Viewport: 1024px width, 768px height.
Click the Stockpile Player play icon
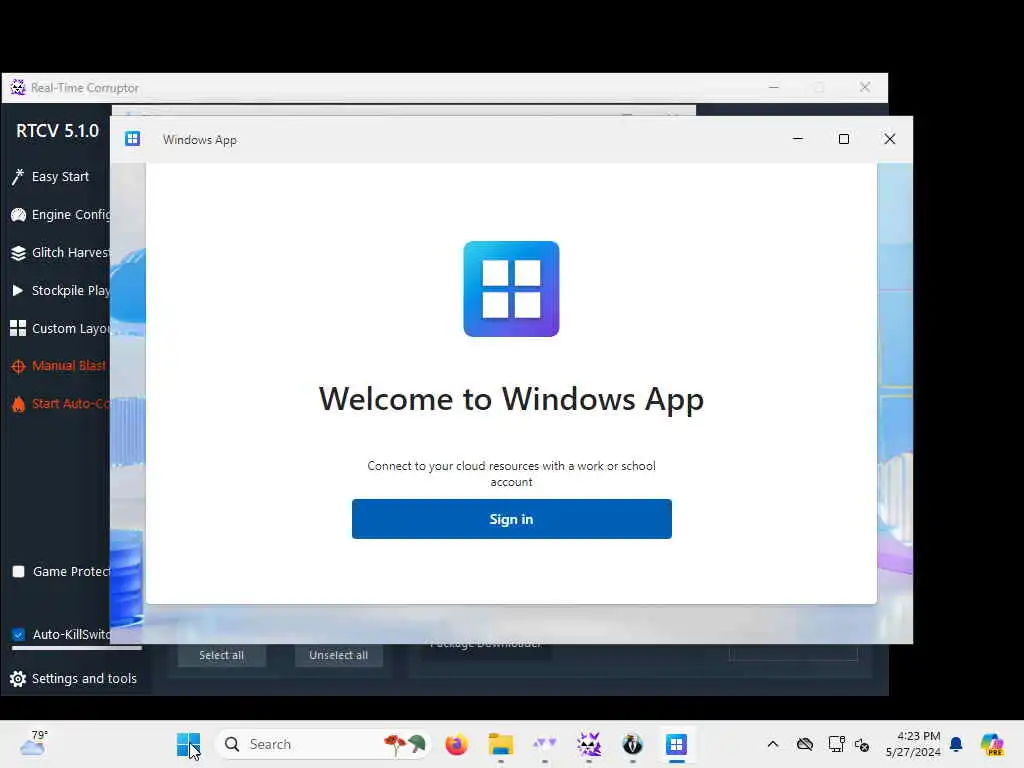pos(18,291)
